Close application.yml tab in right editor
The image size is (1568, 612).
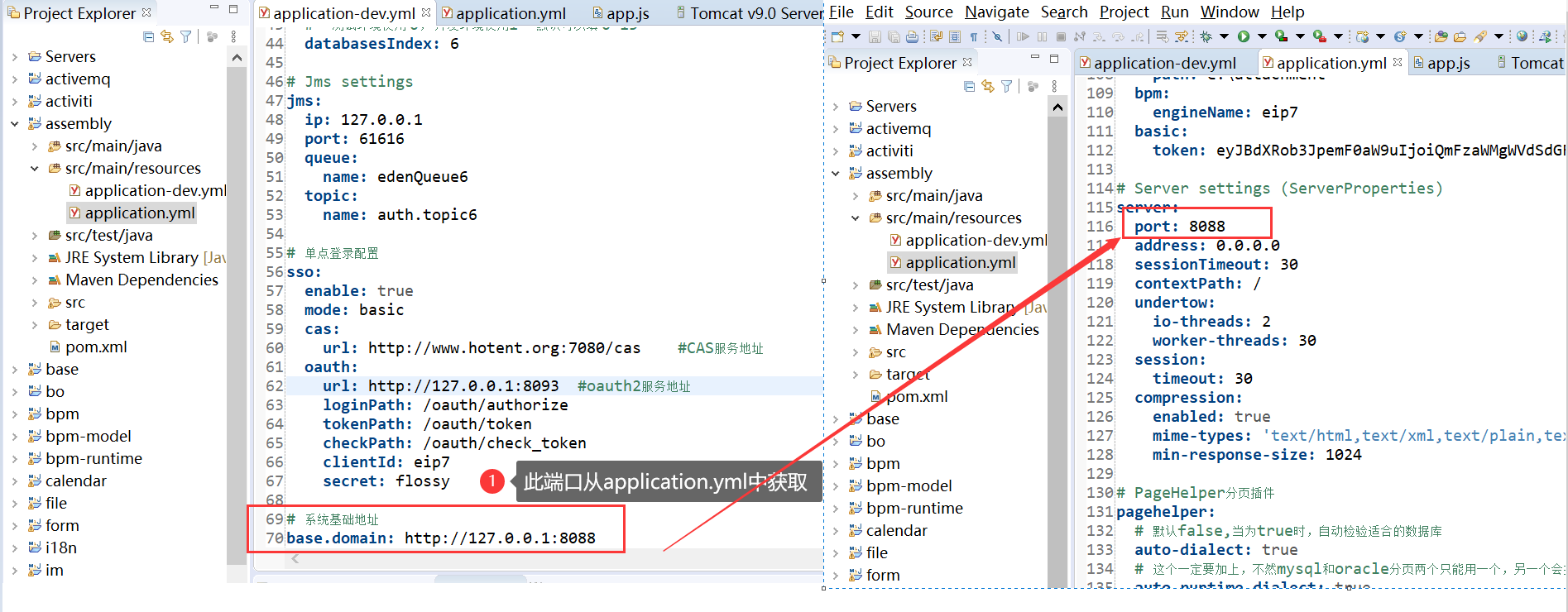(1398, 62)
